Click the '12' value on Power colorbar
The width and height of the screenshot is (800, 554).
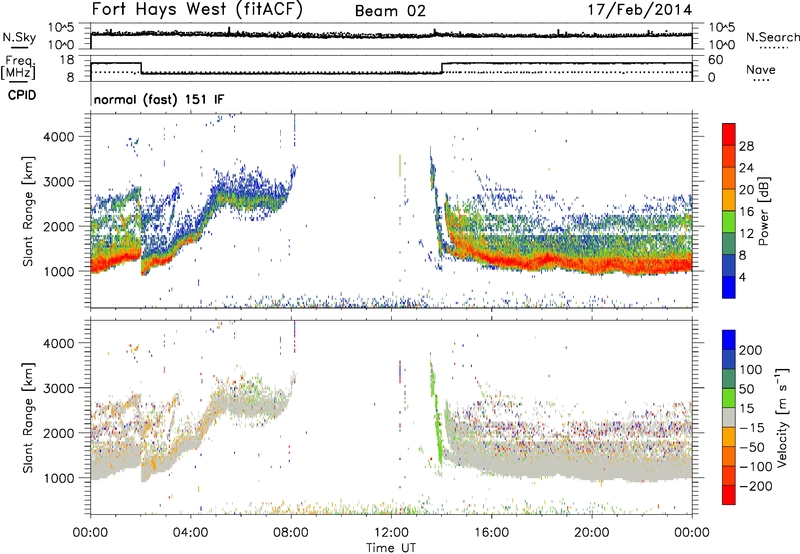coord(746,234)
